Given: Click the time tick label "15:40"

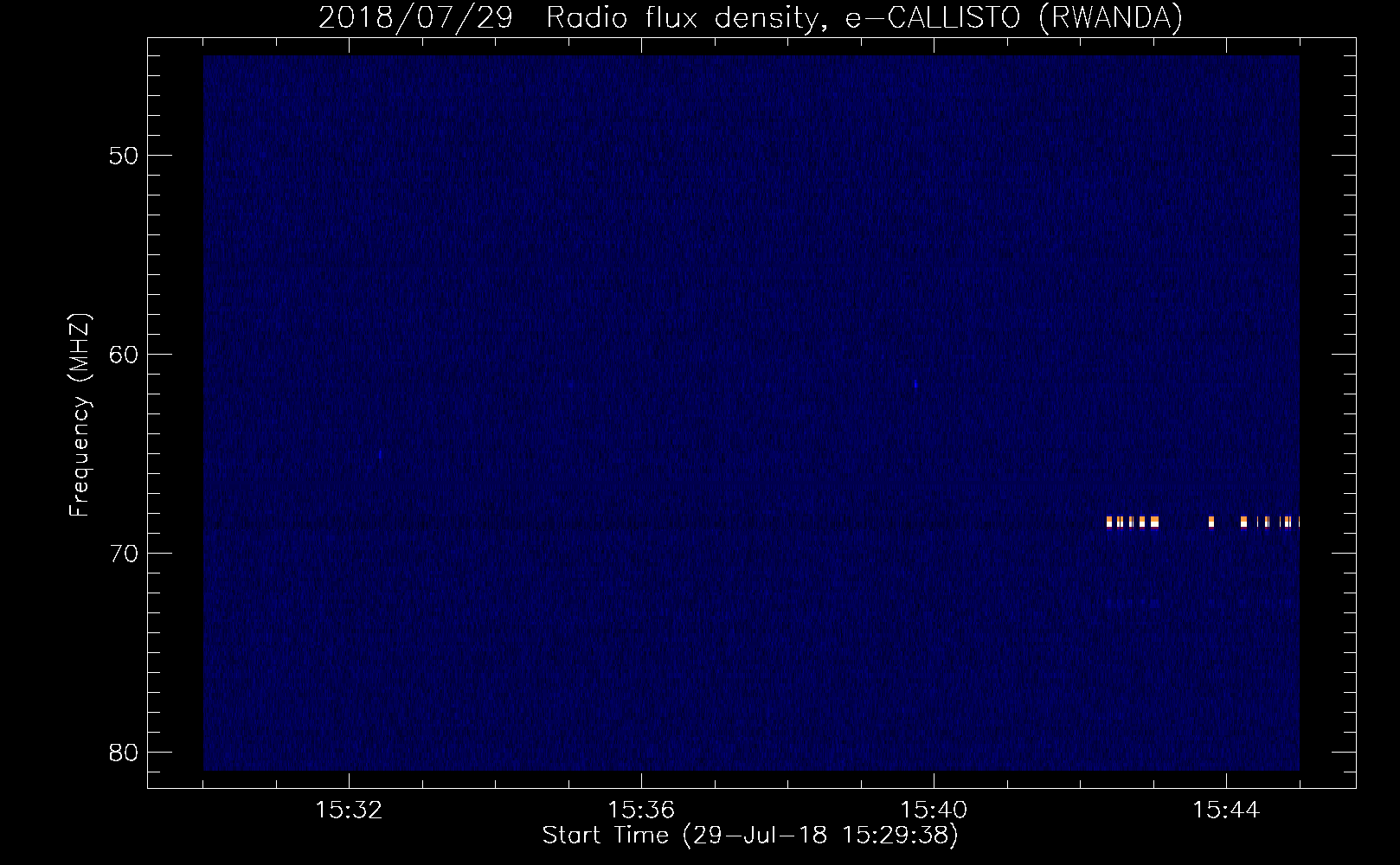Looking at the screenshot, I should pos(934,811).
